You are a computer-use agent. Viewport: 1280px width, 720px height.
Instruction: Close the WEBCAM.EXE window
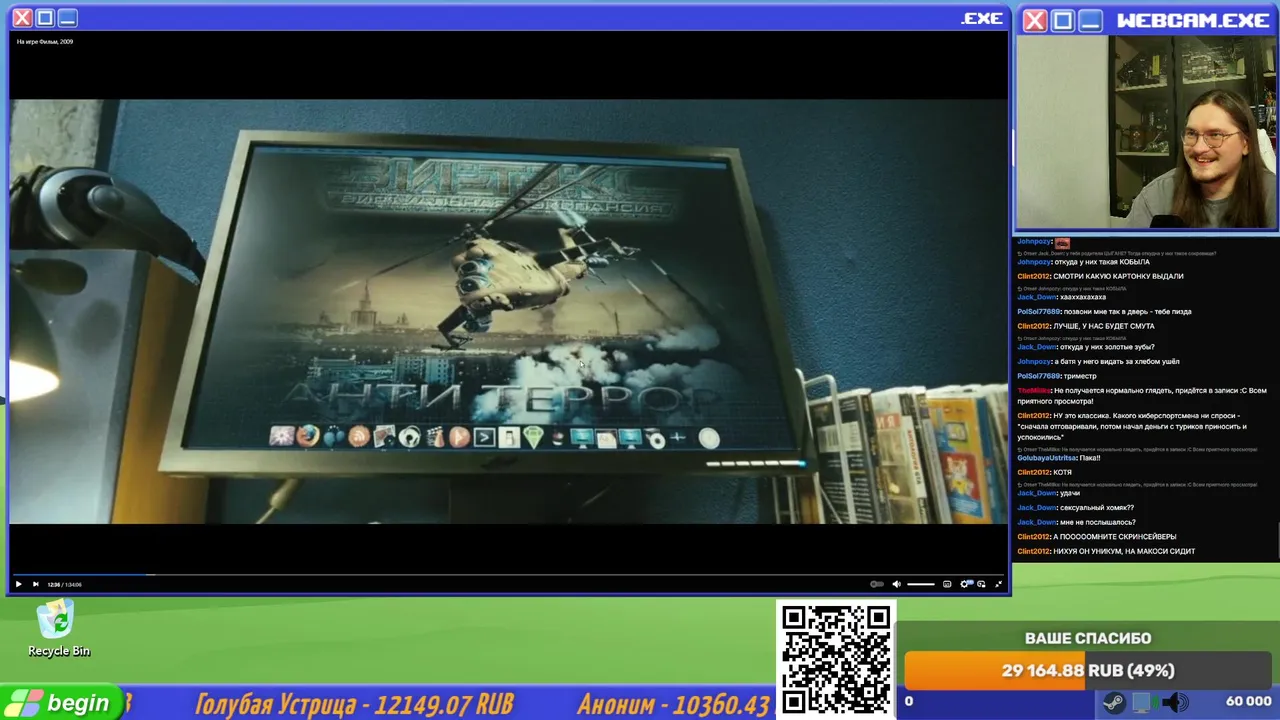click(x=1035, y=21)
